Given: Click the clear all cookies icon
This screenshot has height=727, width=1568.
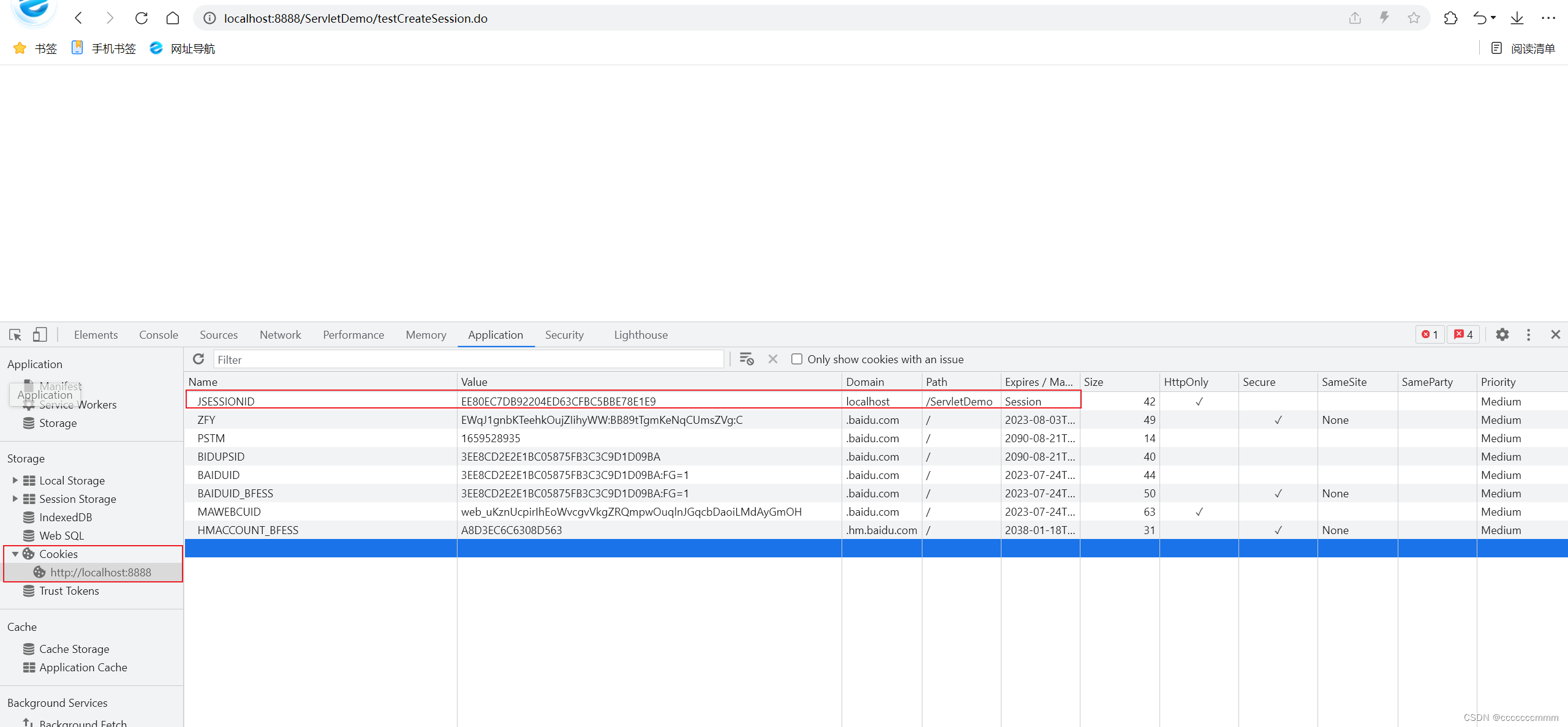Looking at the screenshot, I should [x=746, y=359].
